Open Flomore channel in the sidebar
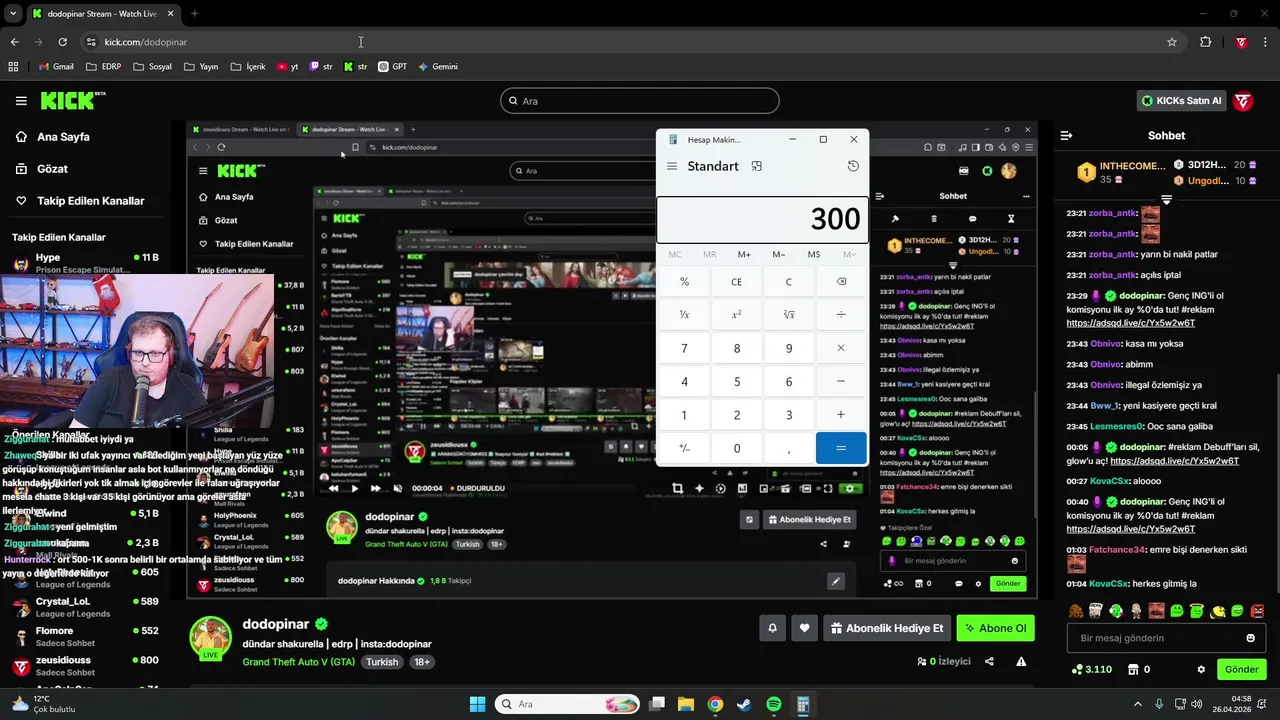Image resolution: width=1280 pixels, height=720 pixels. (84, 636)
